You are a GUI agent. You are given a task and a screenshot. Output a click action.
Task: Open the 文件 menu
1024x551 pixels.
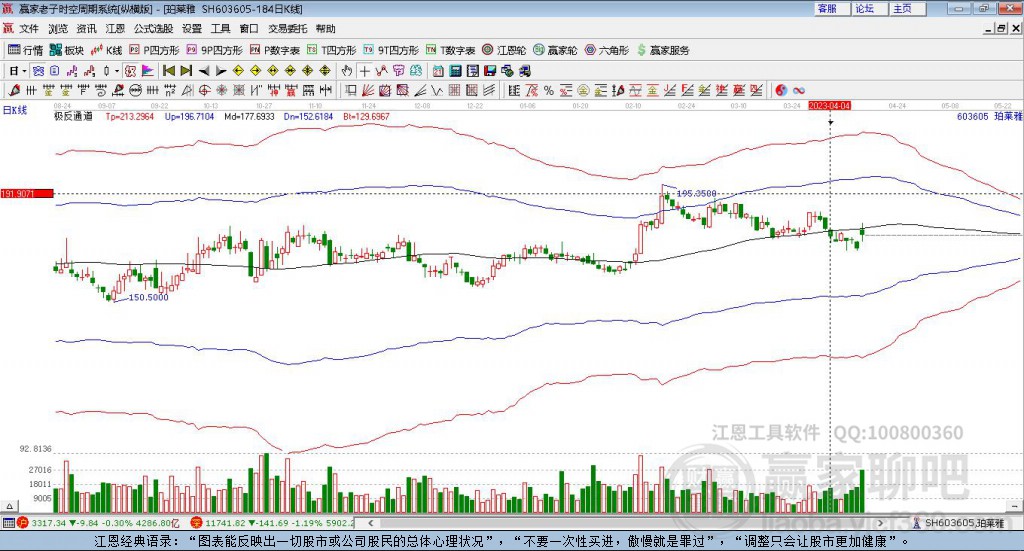coord(29,29)
